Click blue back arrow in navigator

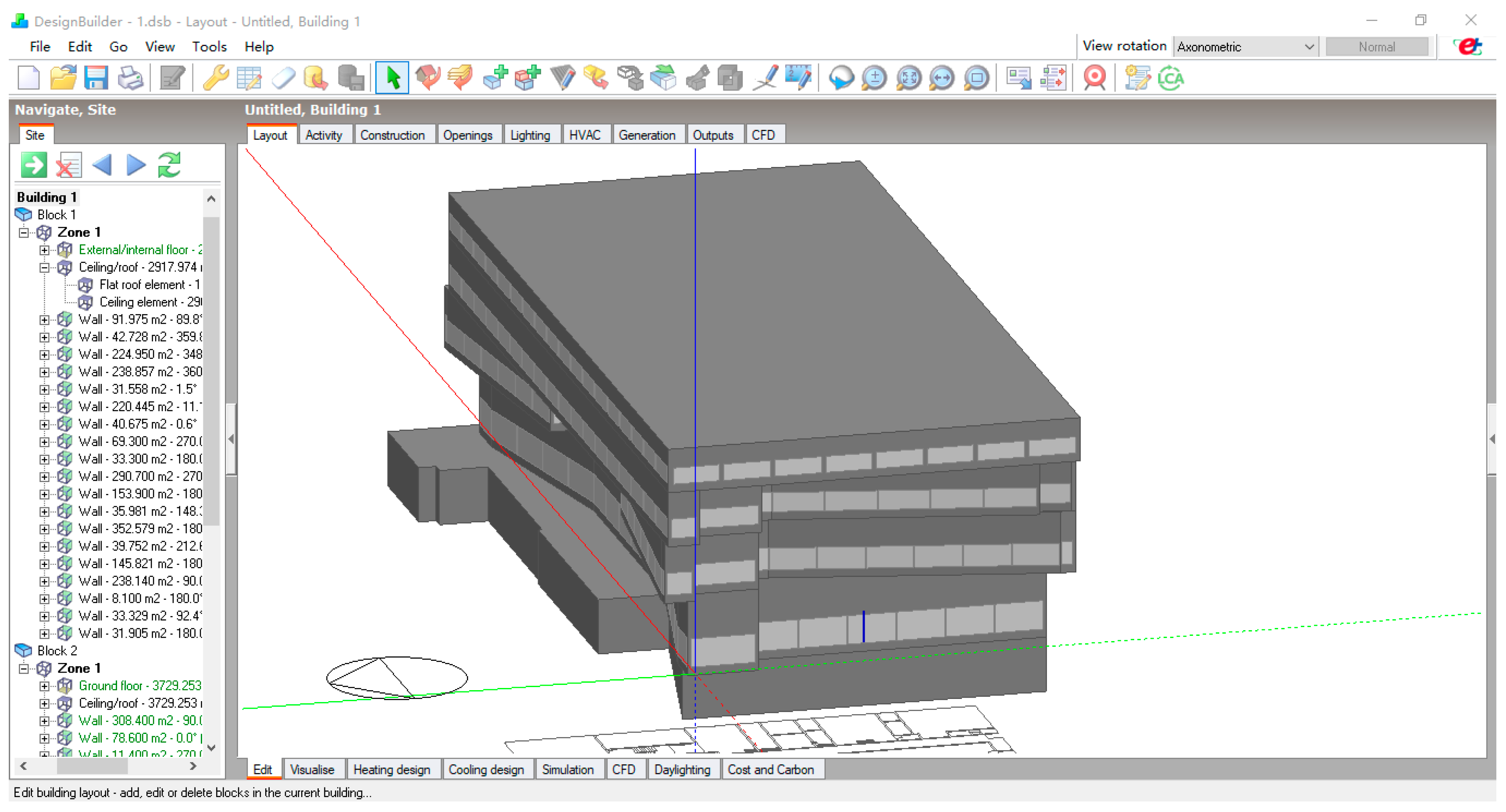[x=102, y=165]
